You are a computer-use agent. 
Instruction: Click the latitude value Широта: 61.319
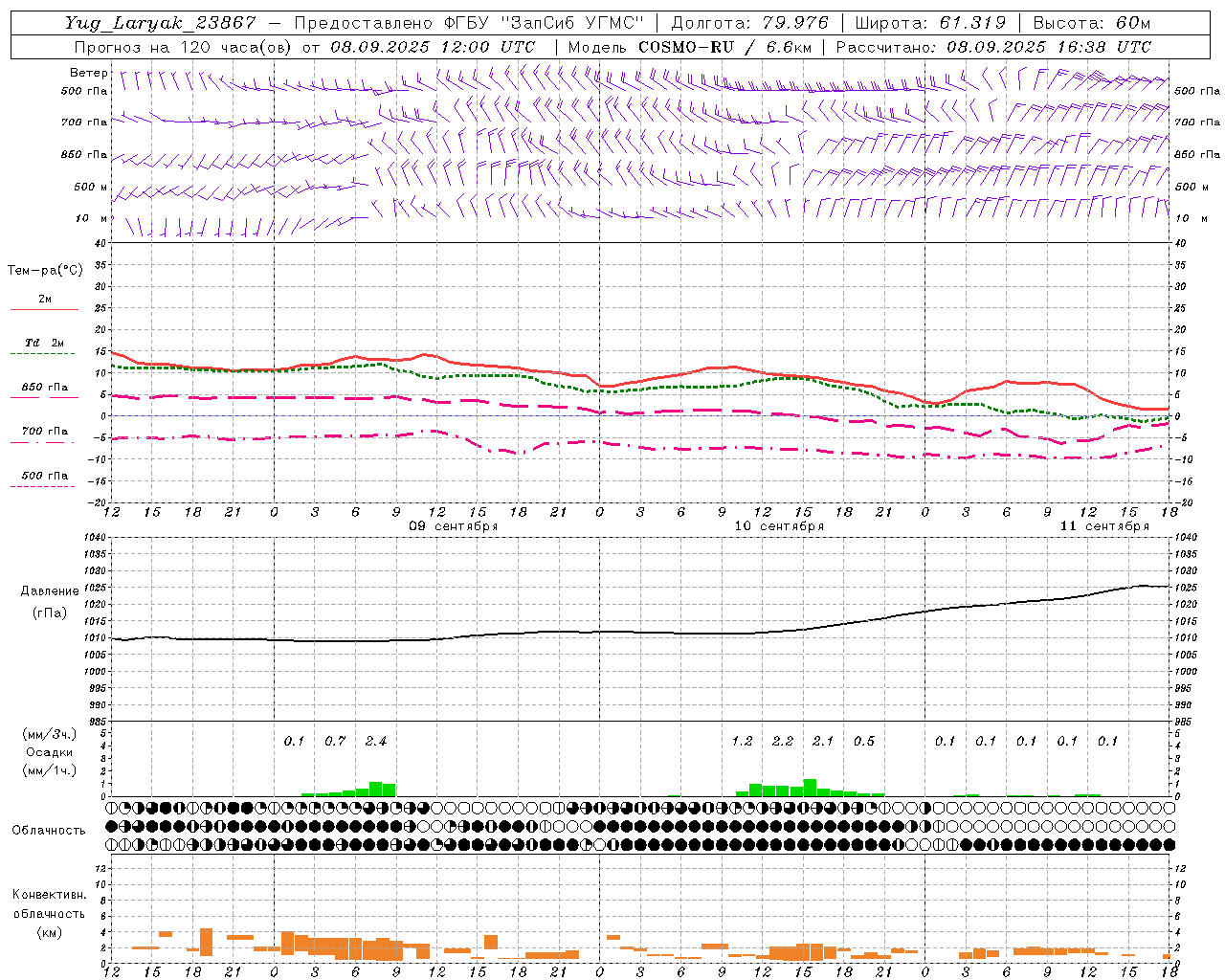(930, 23)
